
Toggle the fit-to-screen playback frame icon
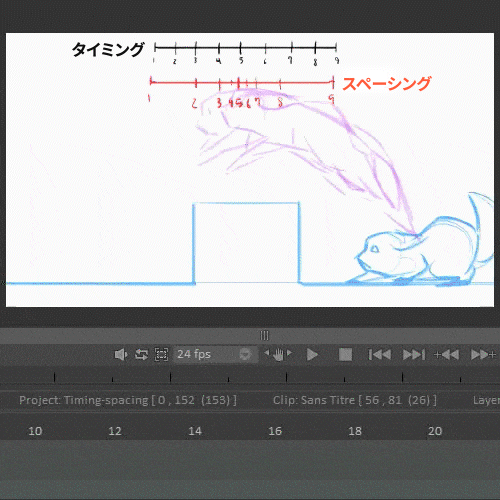click(161, 354)
